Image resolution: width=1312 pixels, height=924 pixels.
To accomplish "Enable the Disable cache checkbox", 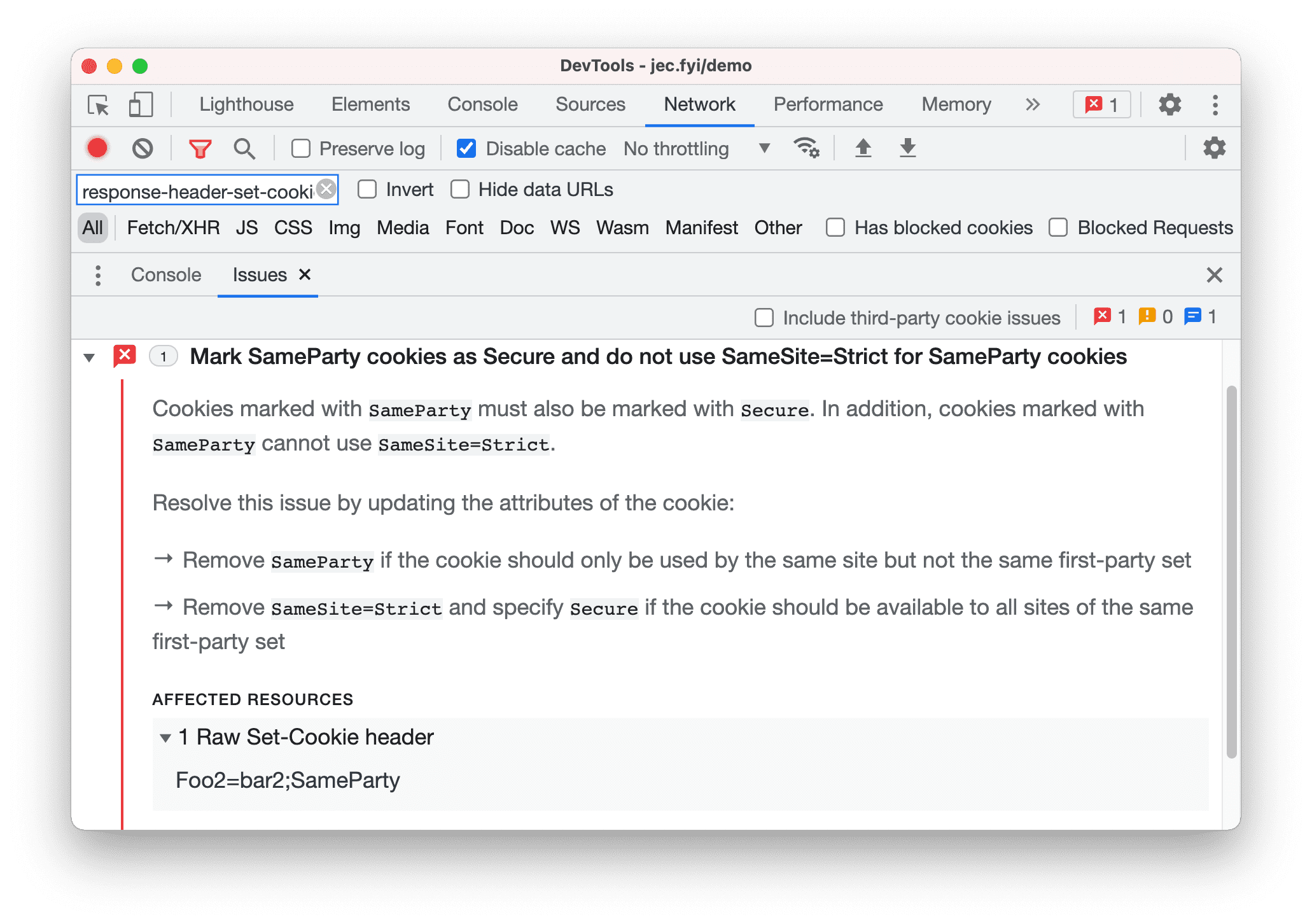I will (x=465, y=148).
